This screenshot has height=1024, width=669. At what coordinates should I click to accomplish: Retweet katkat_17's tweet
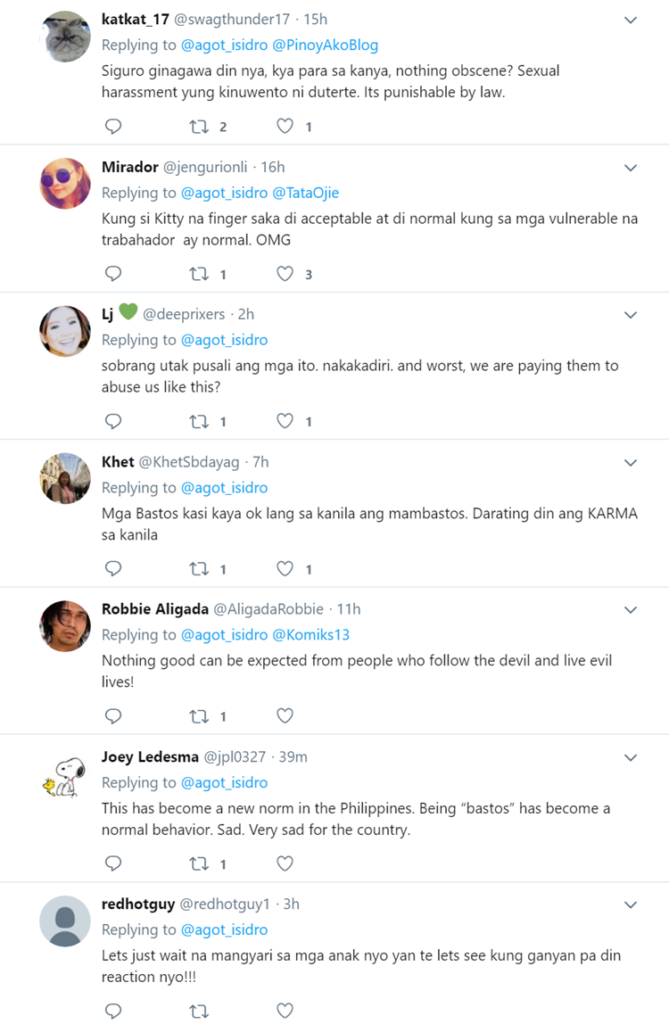[199, 126]
